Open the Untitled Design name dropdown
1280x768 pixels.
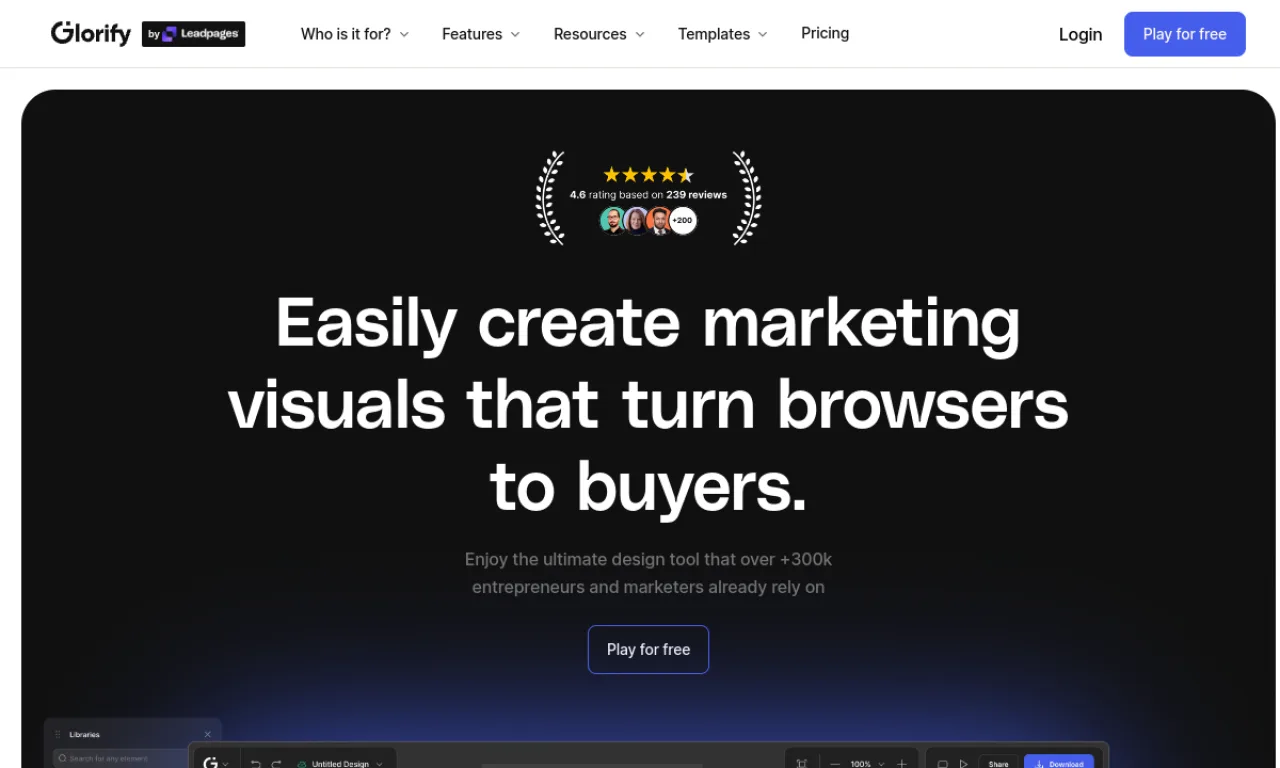[x=340, y=764]
